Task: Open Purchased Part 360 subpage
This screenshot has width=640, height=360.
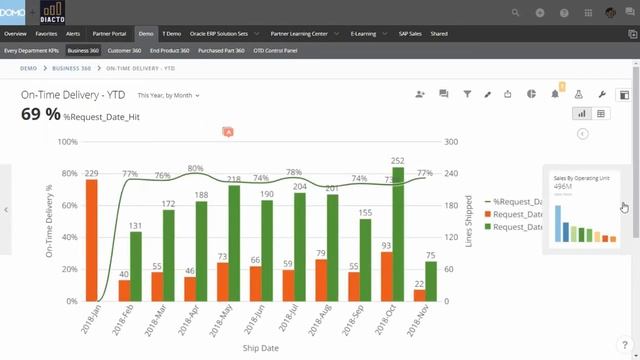Action: 221,51
